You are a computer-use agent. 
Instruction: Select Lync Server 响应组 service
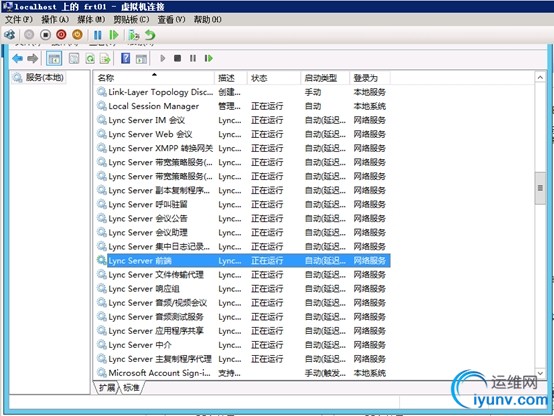pos(242,289)
